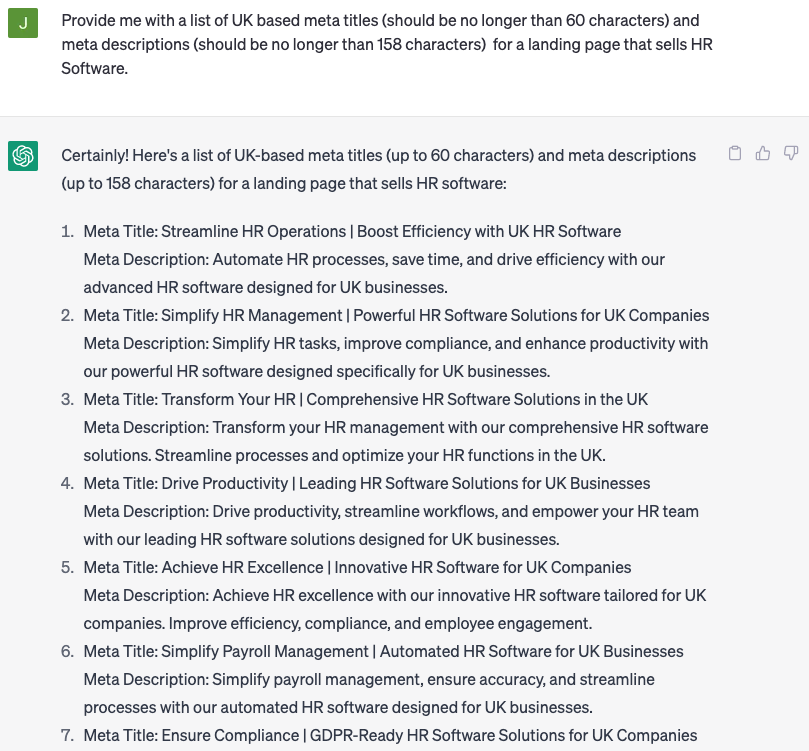Click the user prompt about meta titles

[386, 45]
